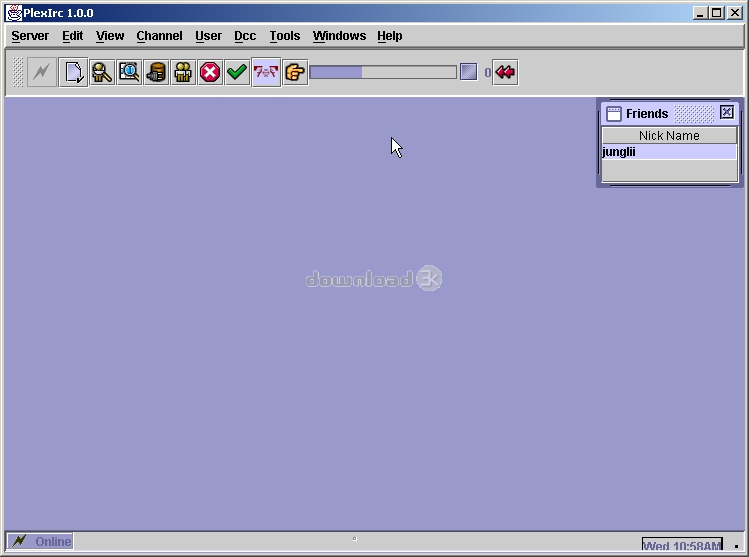Click the toolbar dotted grip handle
749x557 pixels.
click(x=18, y=72)
